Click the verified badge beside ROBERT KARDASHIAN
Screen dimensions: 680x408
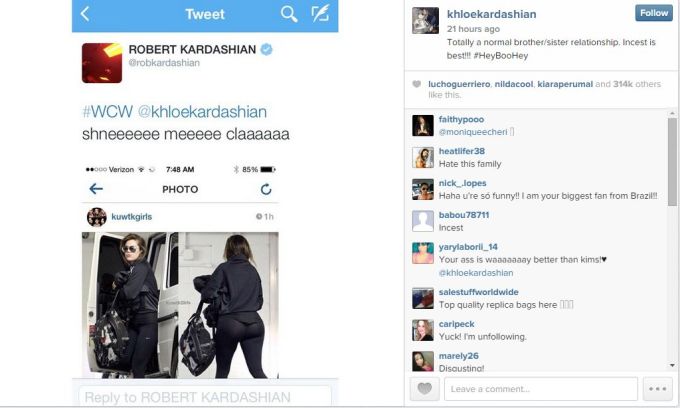tap(266, 49)
